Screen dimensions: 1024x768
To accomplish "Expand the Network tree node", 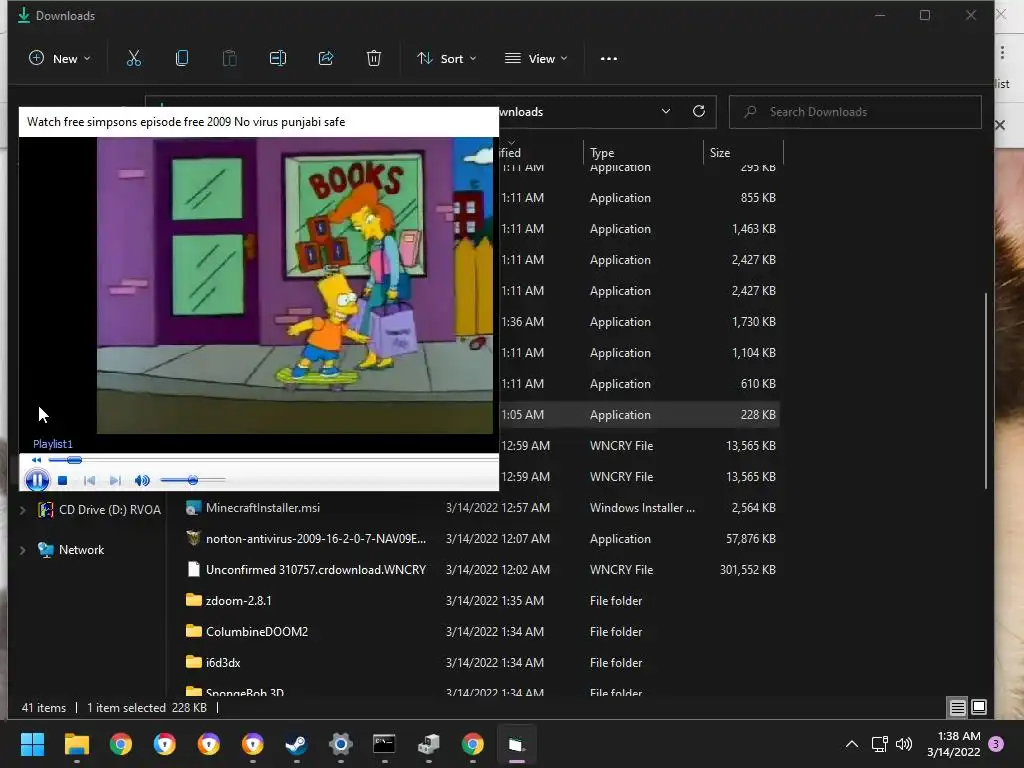I will (23, 550).
